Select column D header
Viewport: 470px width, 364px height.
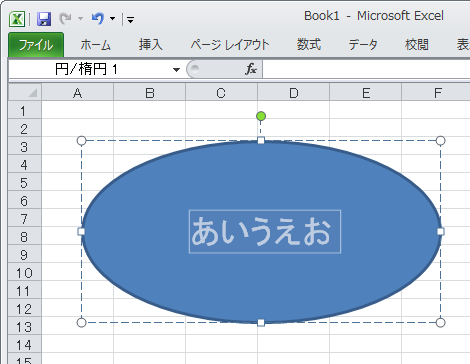tap(294, 92)
